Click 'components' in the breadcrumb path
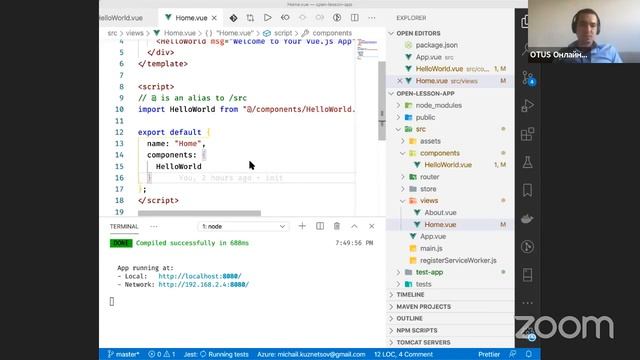The height and width of the screenshot is (360, 640). point(332,33)
